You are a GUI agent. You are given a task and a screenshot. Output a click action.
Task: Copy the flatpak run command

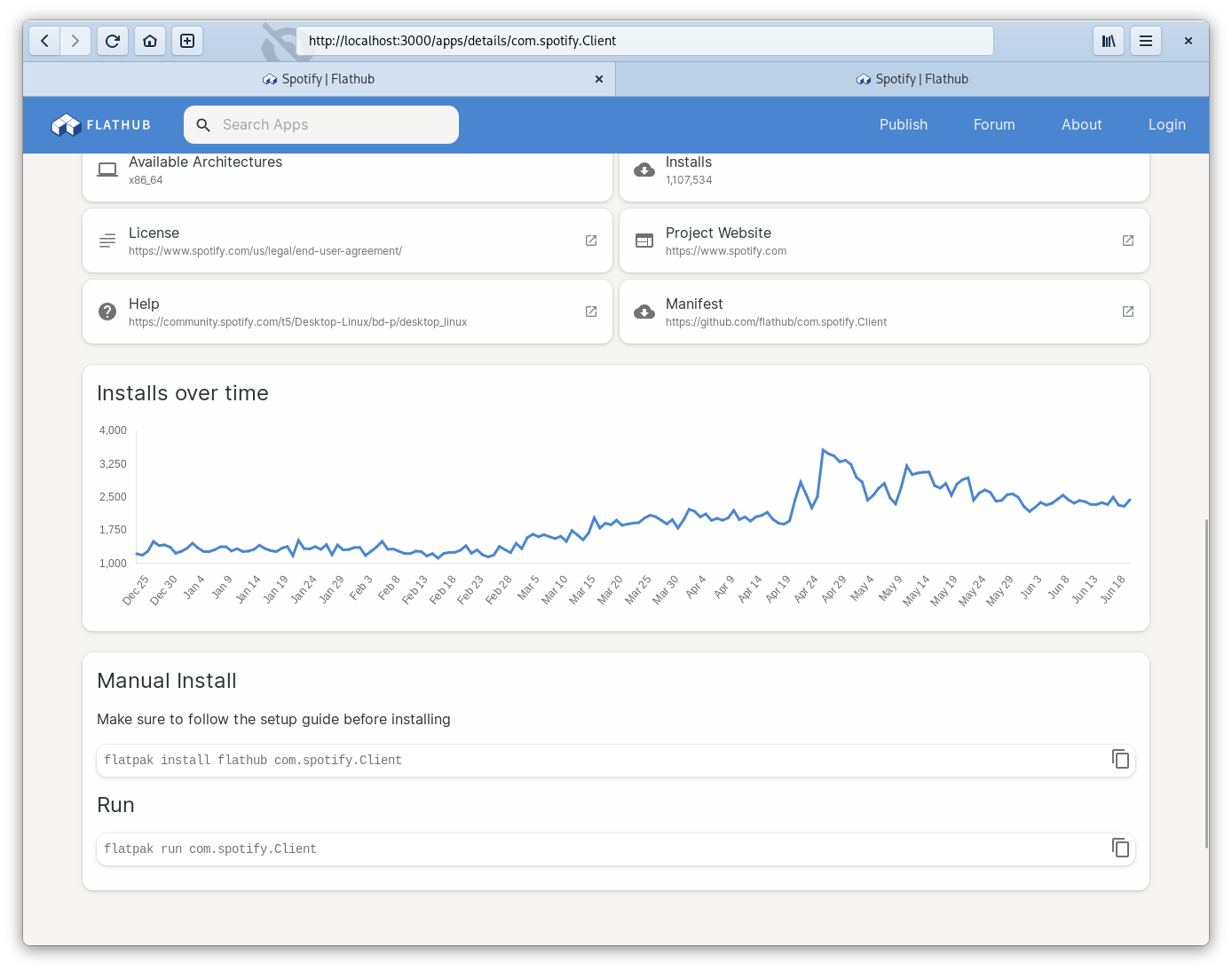(x=1120, y=848)
